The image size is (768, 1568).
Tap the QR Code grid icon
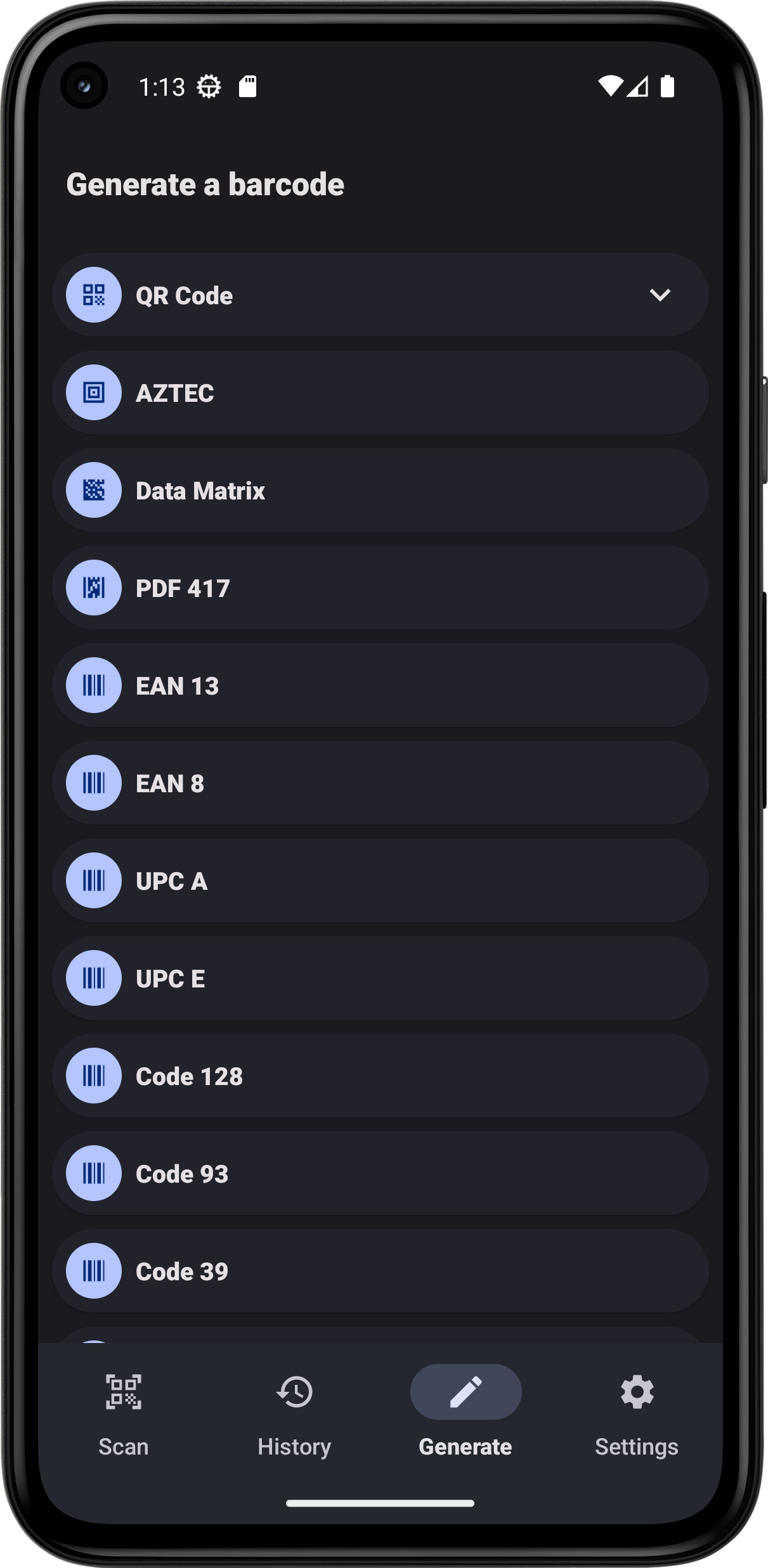coord(94,295)
